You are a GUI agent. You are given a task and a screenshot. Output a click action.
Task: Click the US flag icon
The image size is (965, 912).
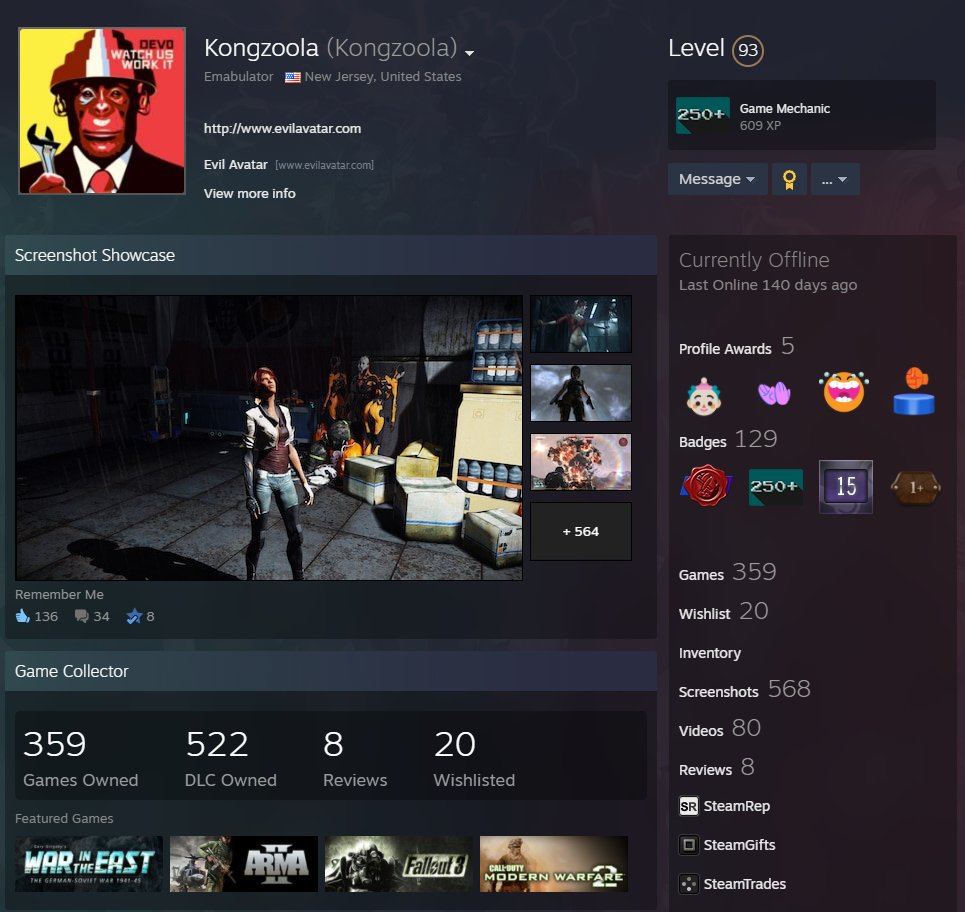[293, 78]
